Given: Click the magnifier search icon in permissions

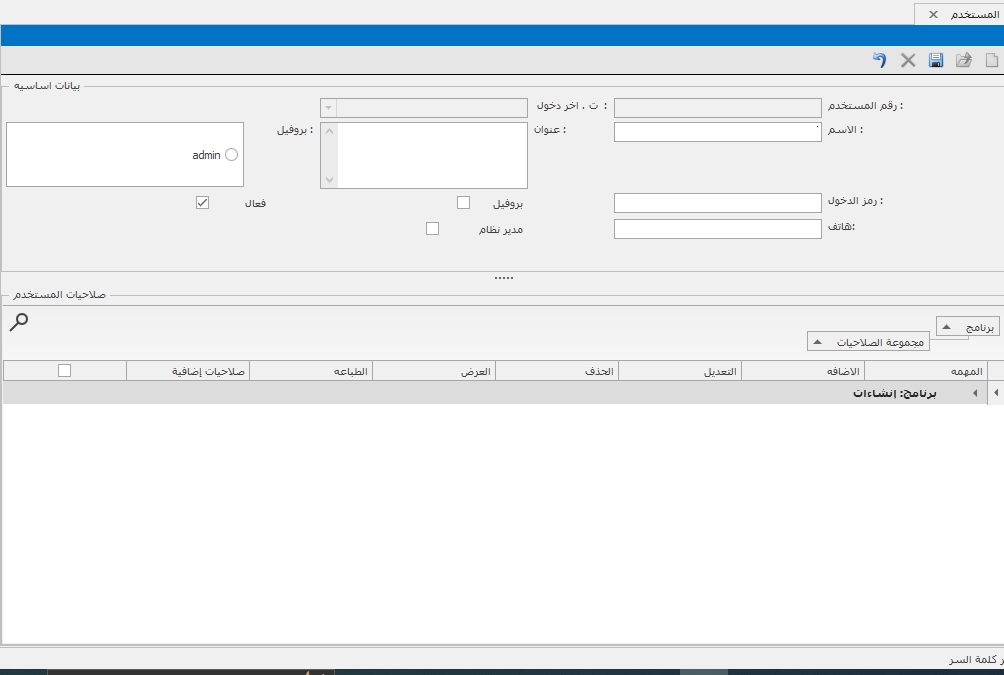Looking at the screenshot, I should 18,321.
